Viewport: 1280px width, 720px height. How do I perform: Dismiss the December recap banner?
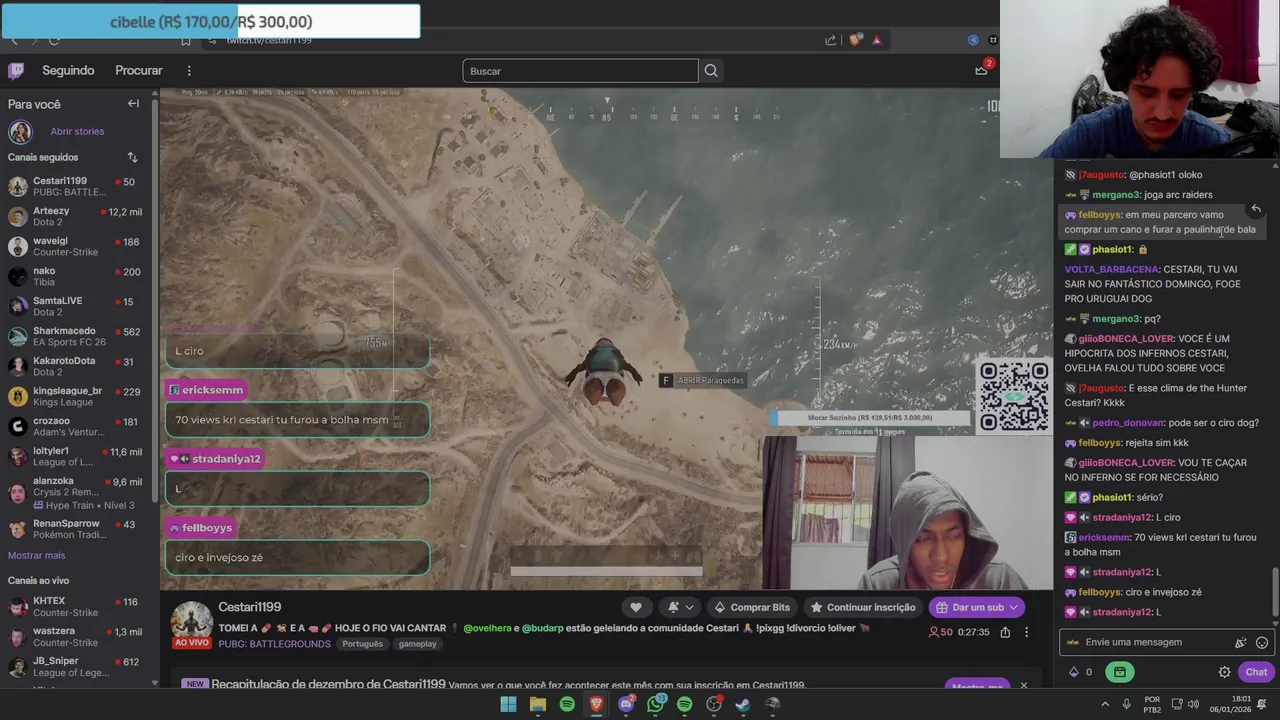[x=1023, y=685]
